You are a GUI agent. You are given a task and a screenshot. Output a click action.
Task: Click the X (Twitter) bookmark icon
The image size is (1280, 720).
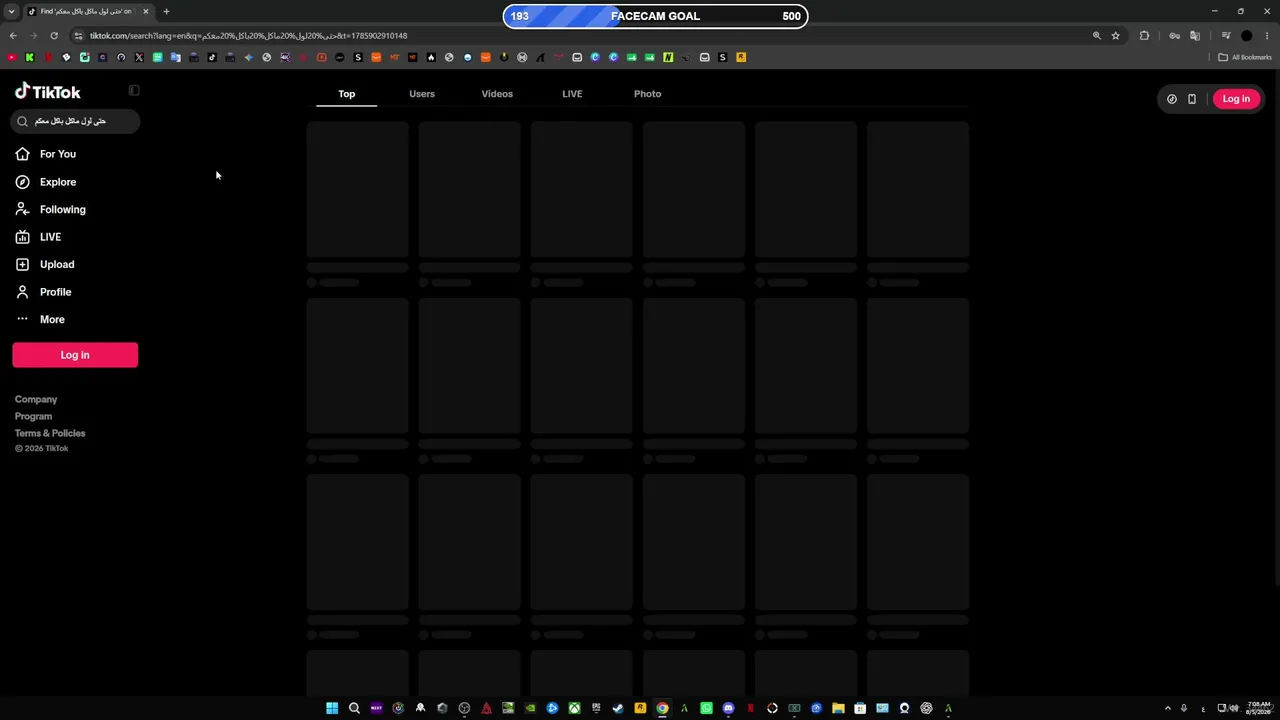(139, 57)
